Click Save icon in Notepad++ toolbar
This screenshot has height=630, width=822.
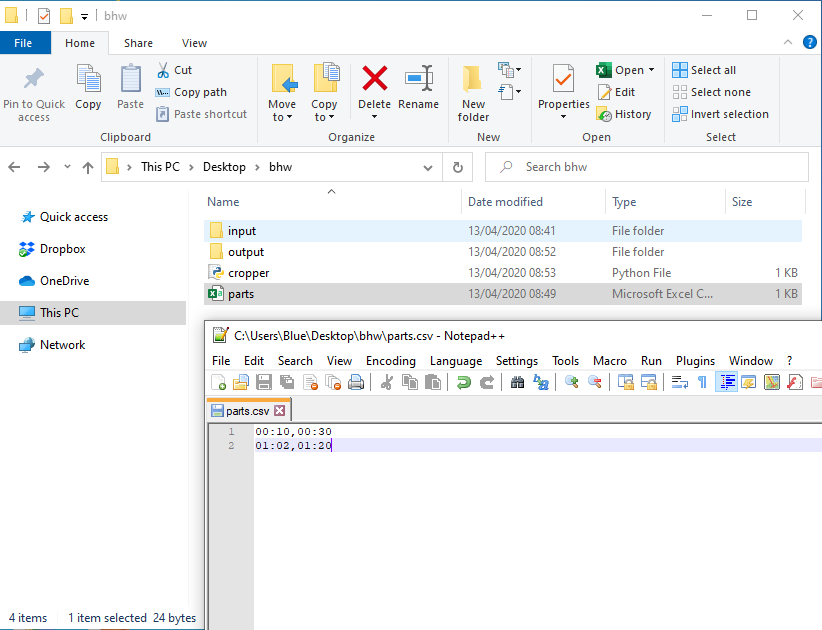click(264, 382)
